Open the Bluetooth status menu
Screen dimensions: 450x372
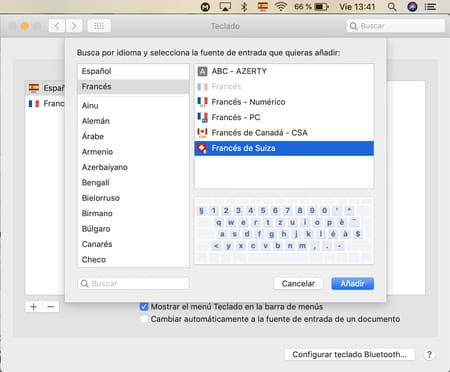point(244,7)
